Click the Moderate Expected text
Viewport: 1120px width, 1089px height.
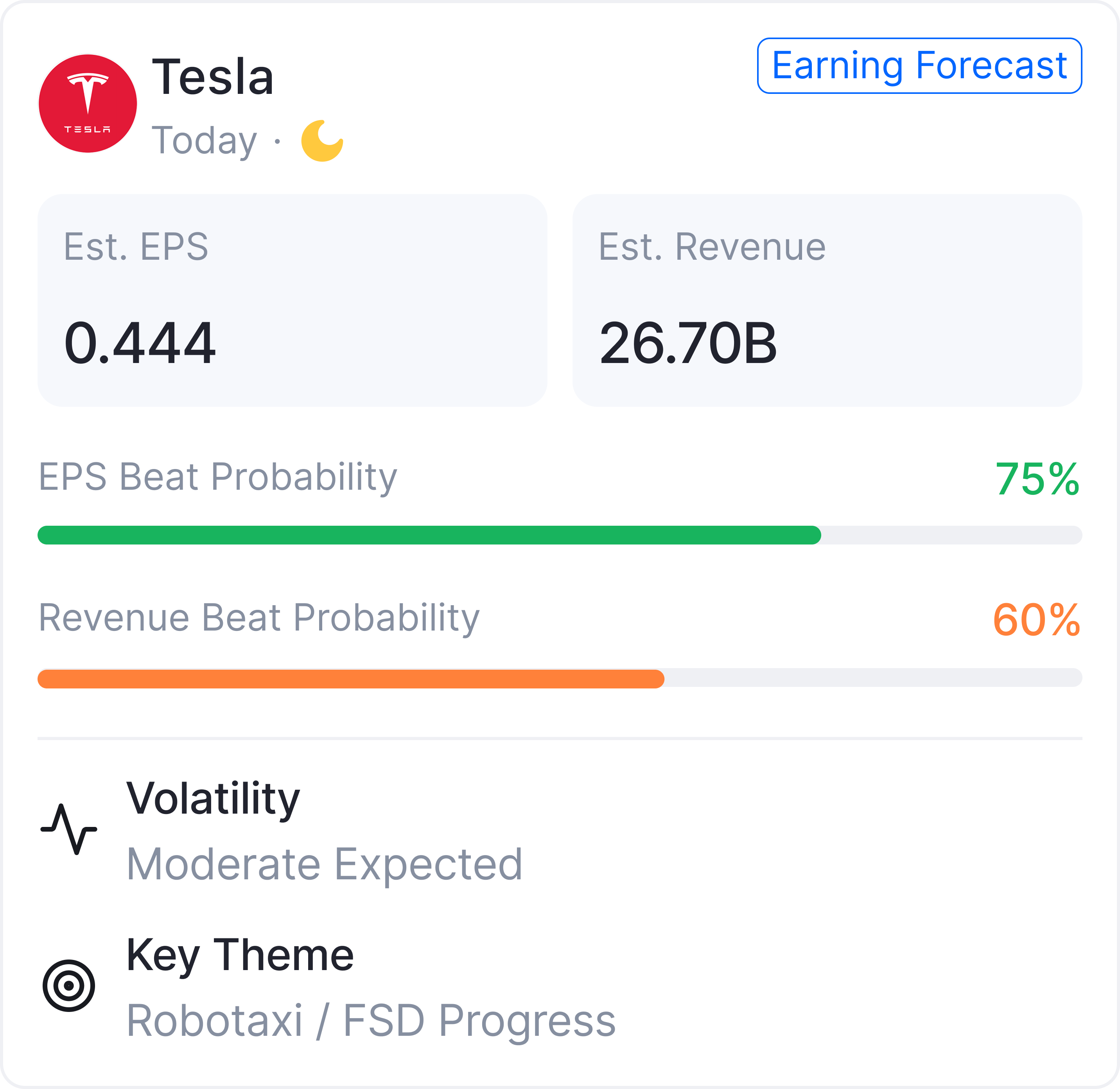coord(324,864)
